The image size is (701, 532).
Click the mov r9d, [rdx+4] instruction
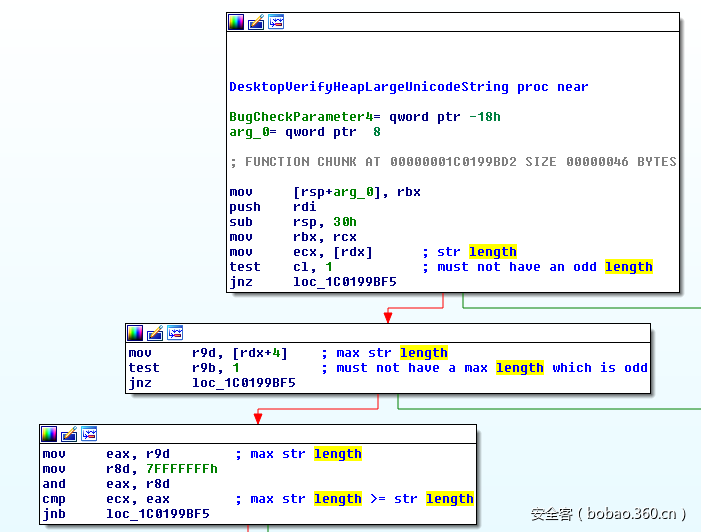coord(208,353)
